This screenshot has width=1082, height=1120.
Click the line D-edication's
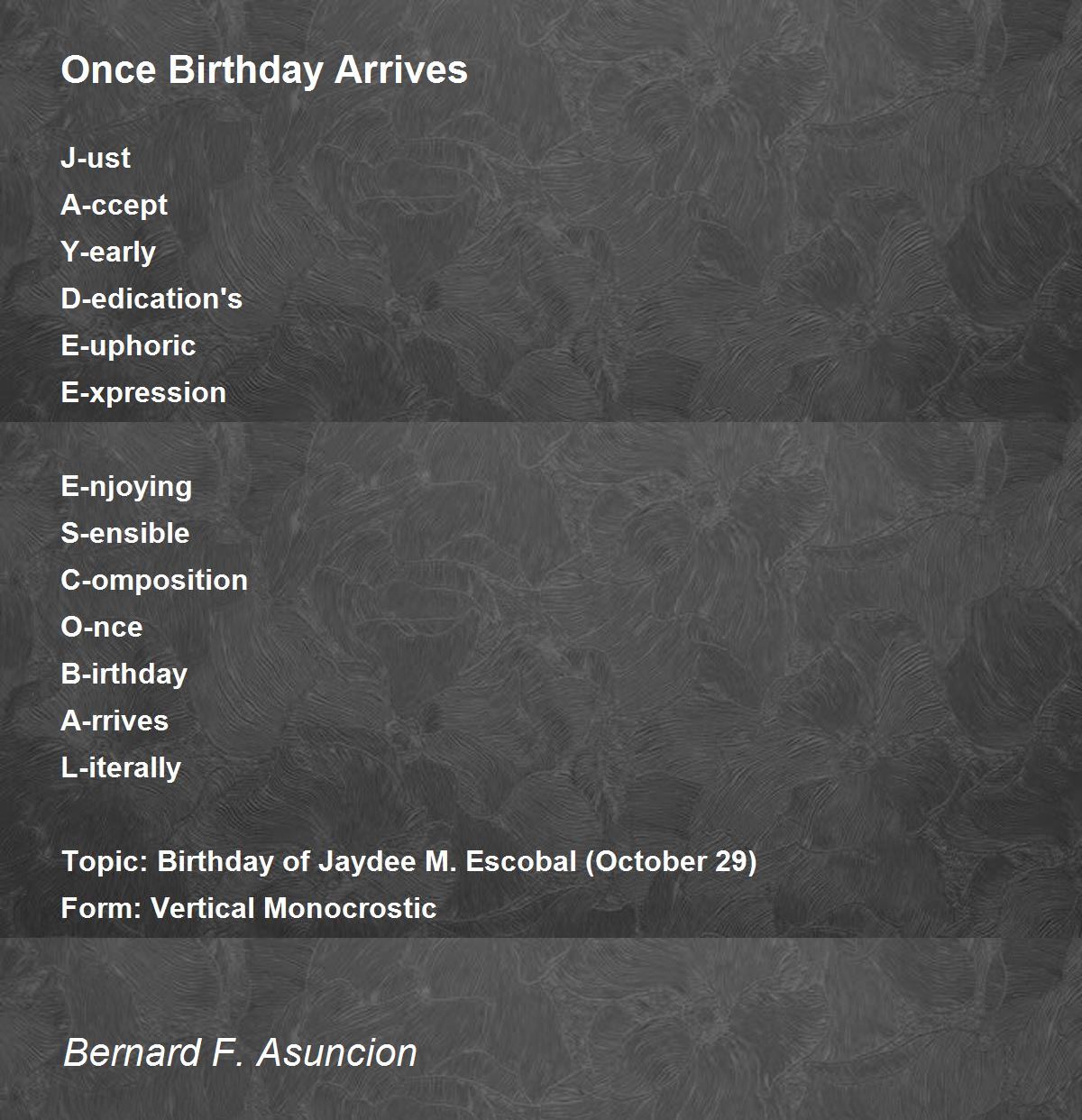[151, 298]
